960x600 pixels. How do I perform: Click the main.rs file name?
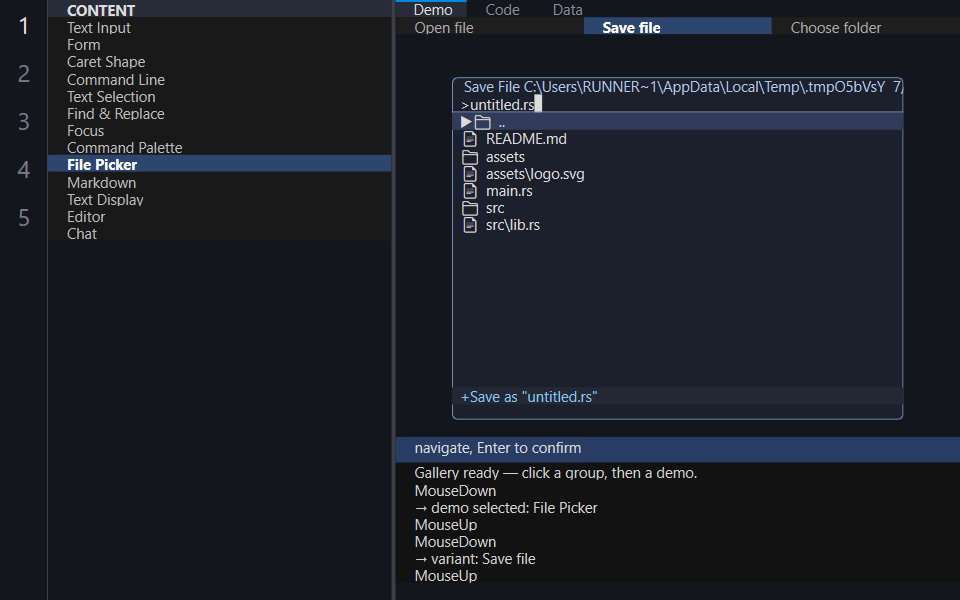pos(509,192)
